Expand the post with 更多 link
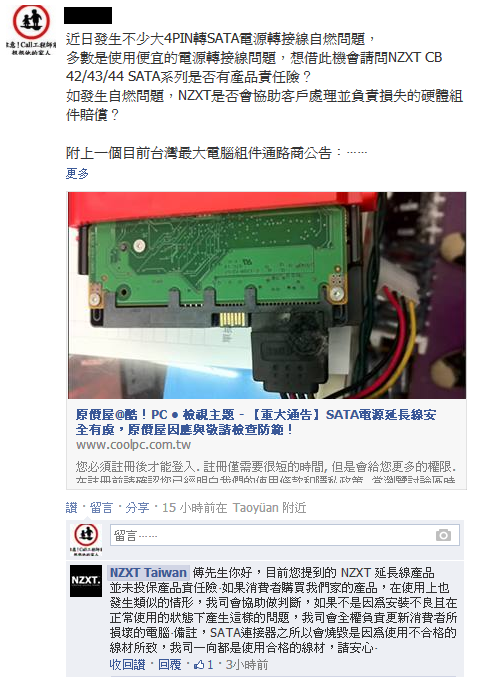 click(x=77, y=174)
